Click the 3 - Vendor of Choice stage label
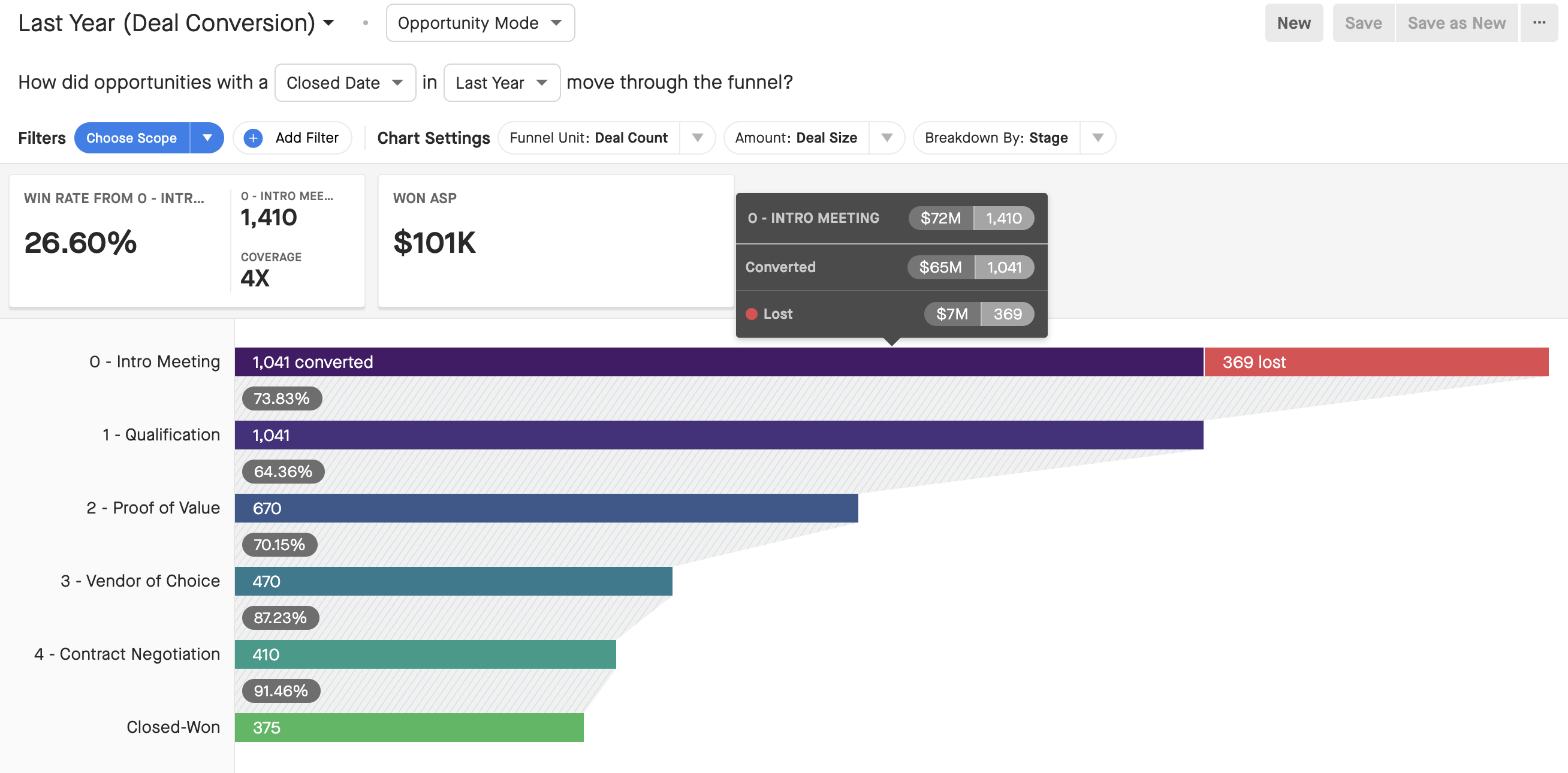This screenshot has width=1568, height=773. pos(140,581)
